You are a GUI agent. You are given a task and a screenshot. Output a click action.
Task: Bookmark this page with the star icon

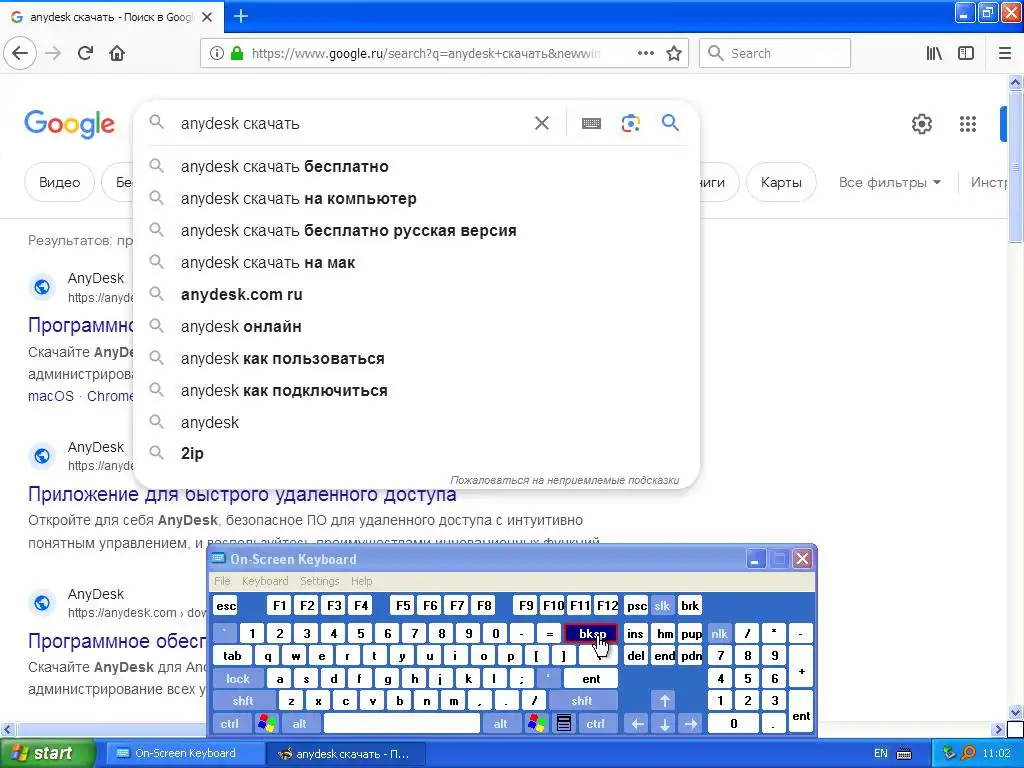click(674, 54)
